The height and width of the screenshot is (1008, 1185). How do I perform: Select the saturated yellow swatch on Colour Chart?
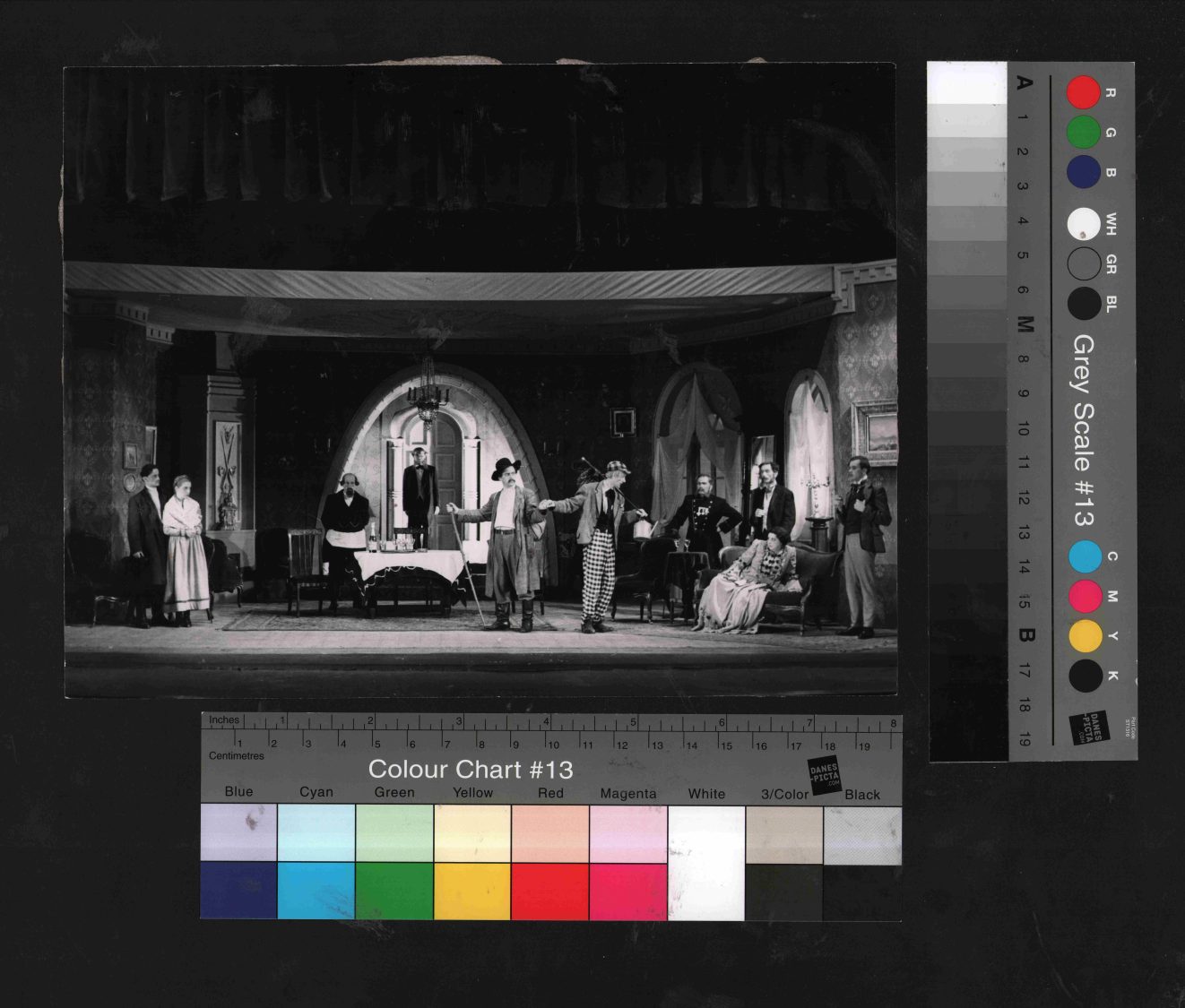click(472, 891)
